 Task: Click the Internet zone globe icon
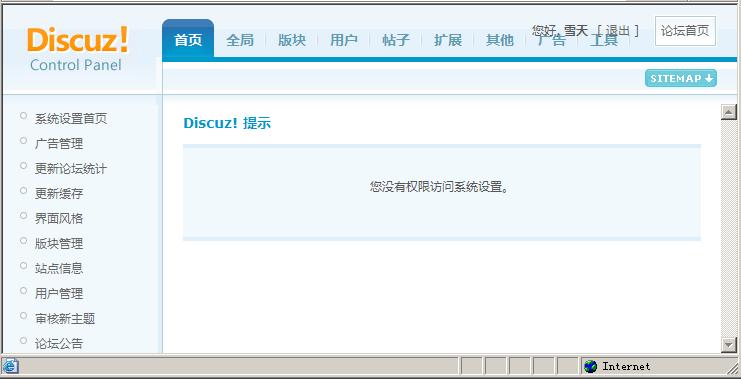(590, 366)
